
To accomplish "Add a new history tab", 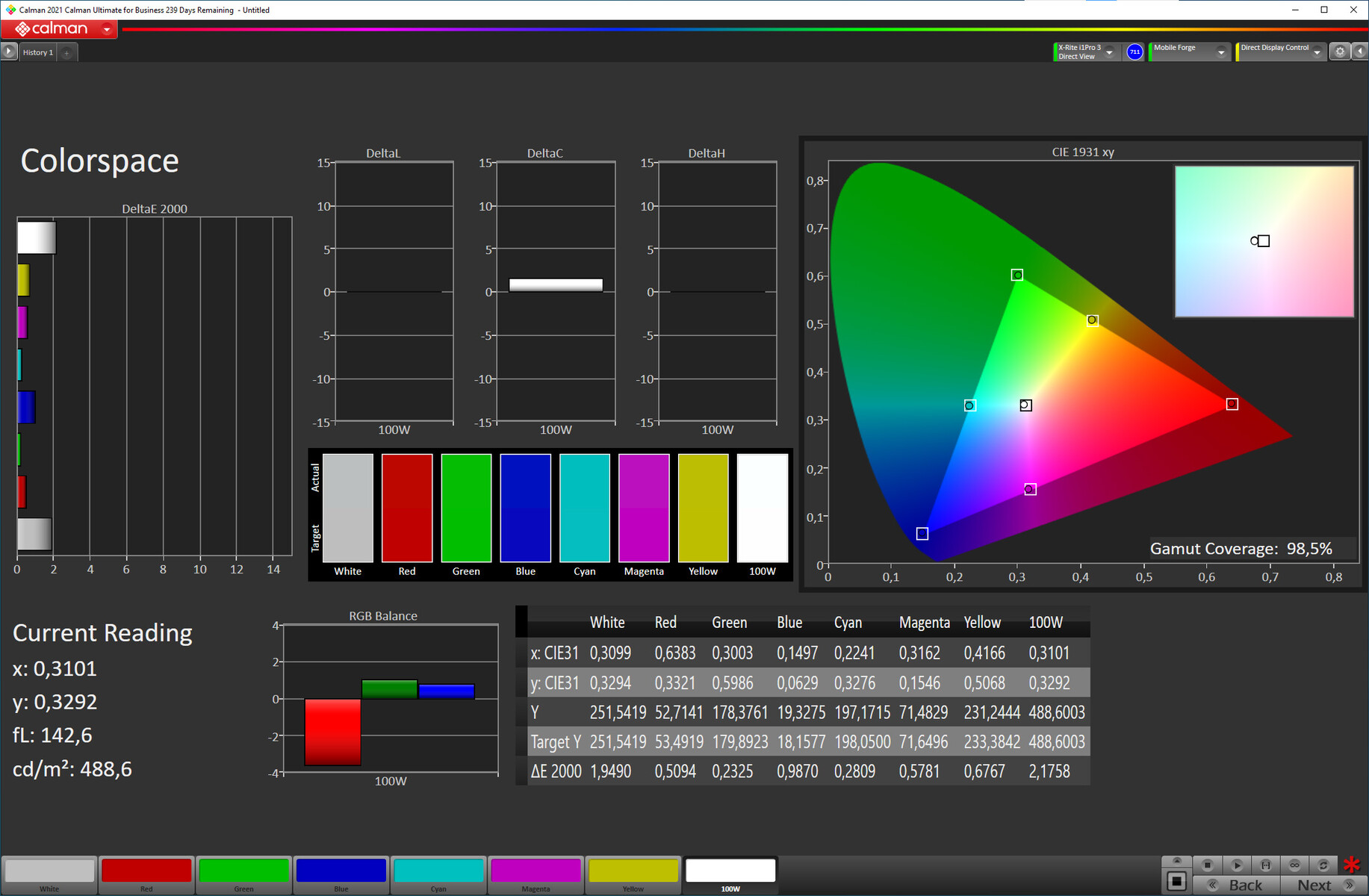I will (66, 52).
